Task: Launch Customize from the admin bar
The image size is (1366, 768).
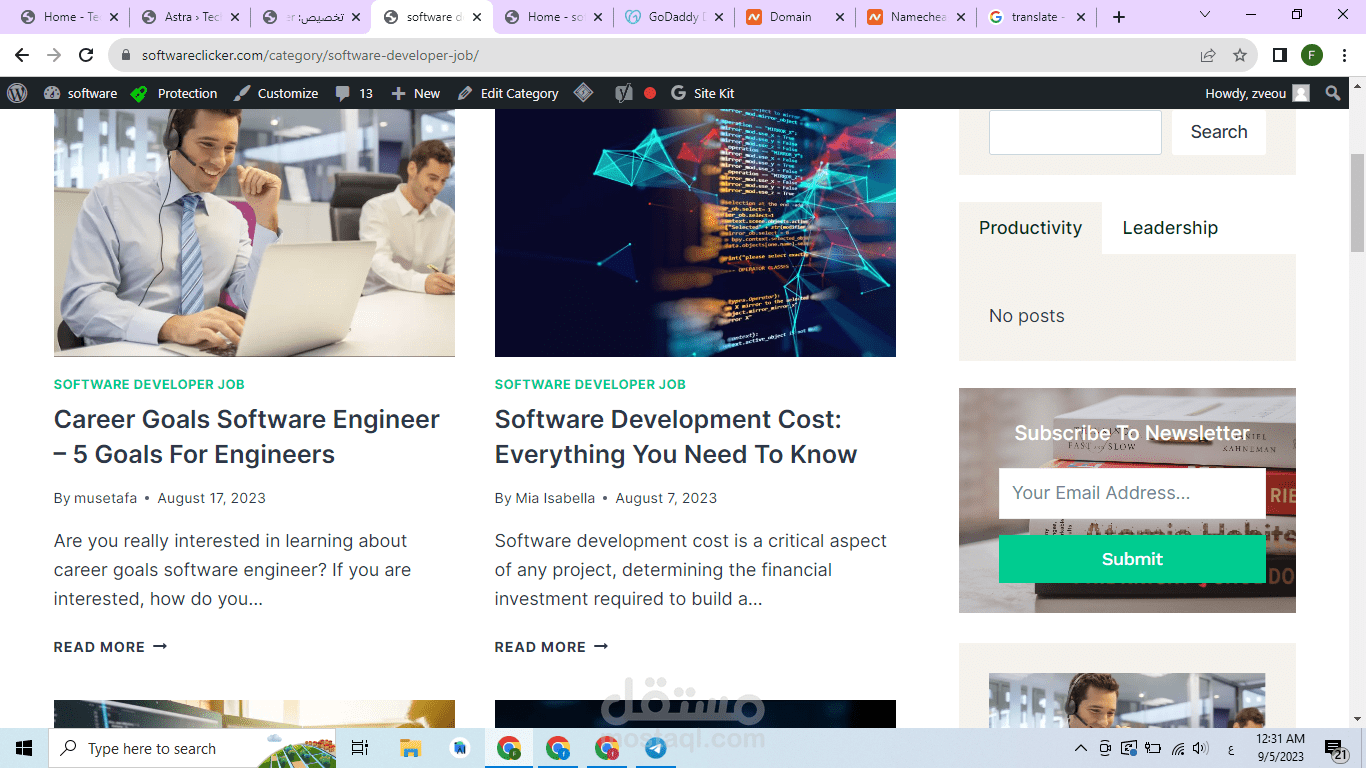Action: 276,93
